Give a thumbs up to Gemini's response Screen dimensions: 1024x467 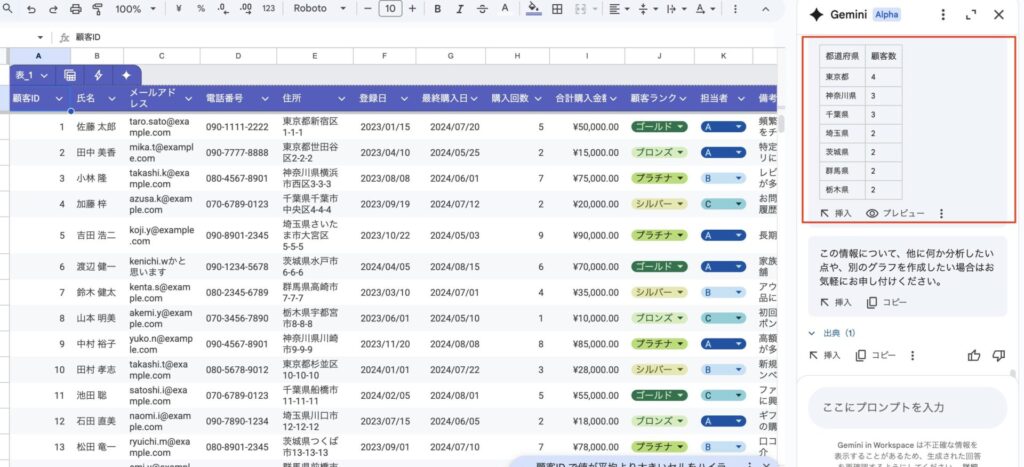click(974, 355)
